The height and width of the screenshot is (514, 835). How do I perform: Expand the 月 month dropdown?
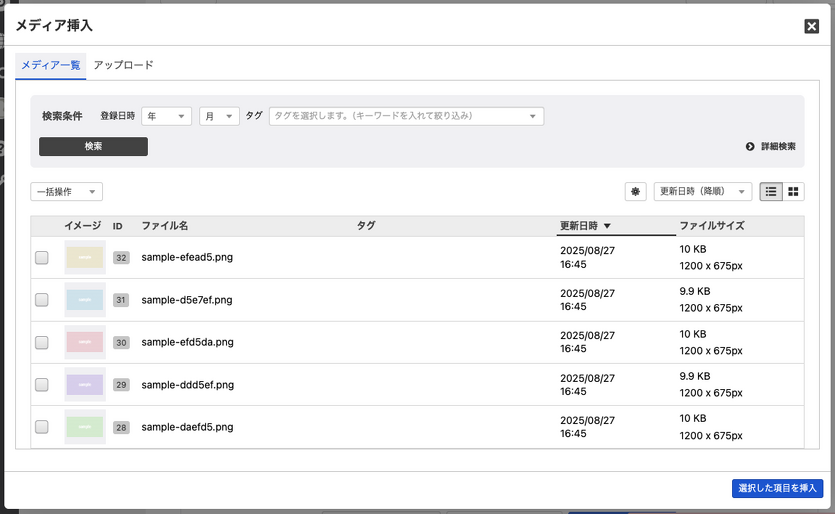[x=219, y=116]
